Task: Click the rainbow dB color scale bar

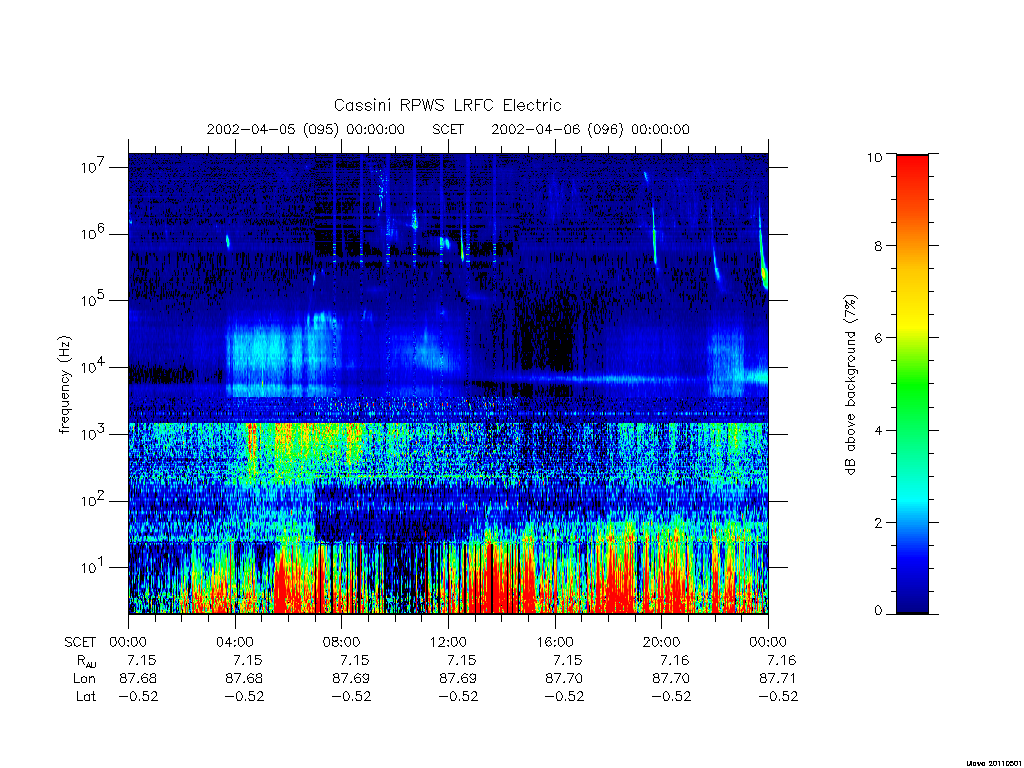Action: 912,384
